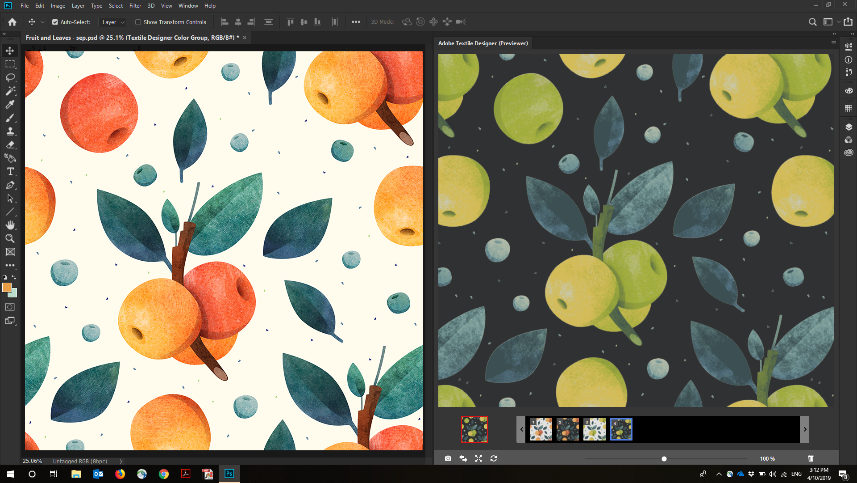The height and width of the screenshot is (483, 857).
Task: Click the foreground color swatch
Action: [x=8, y=288]
